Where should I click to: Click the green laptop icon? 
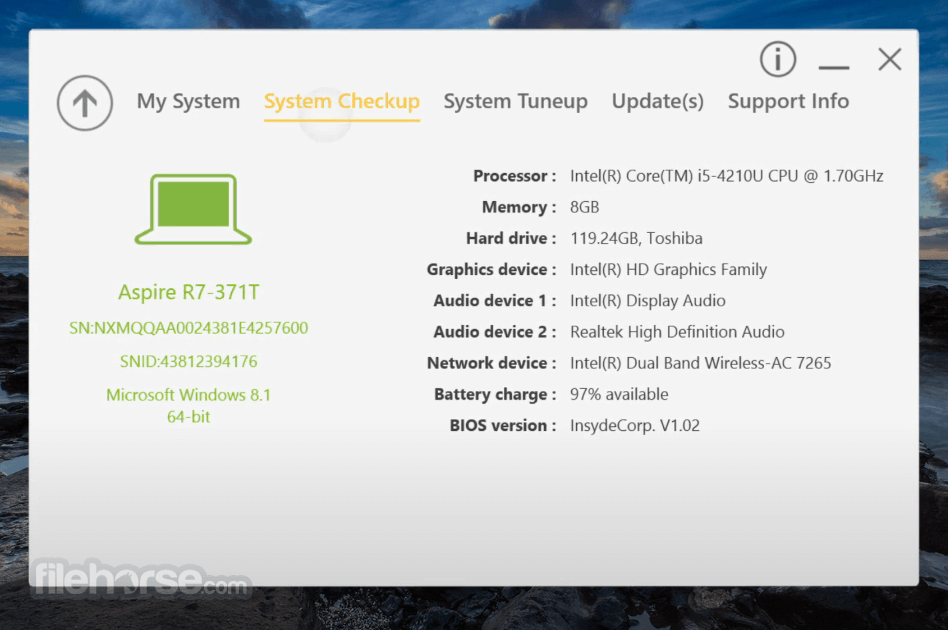pyautogui.click(x=193, y=209)
